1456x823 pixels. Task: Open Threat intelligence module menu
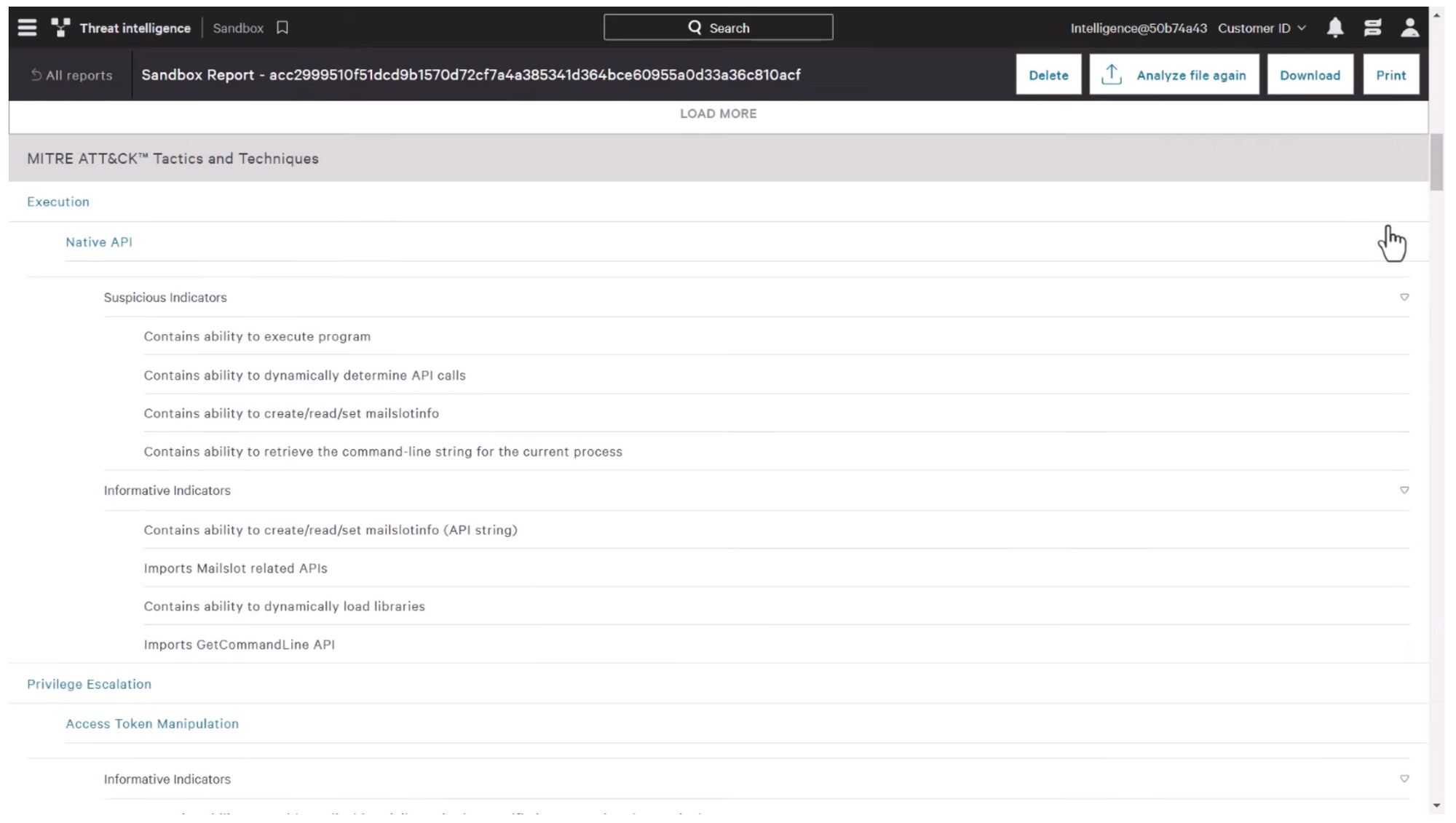click(135, 28)
